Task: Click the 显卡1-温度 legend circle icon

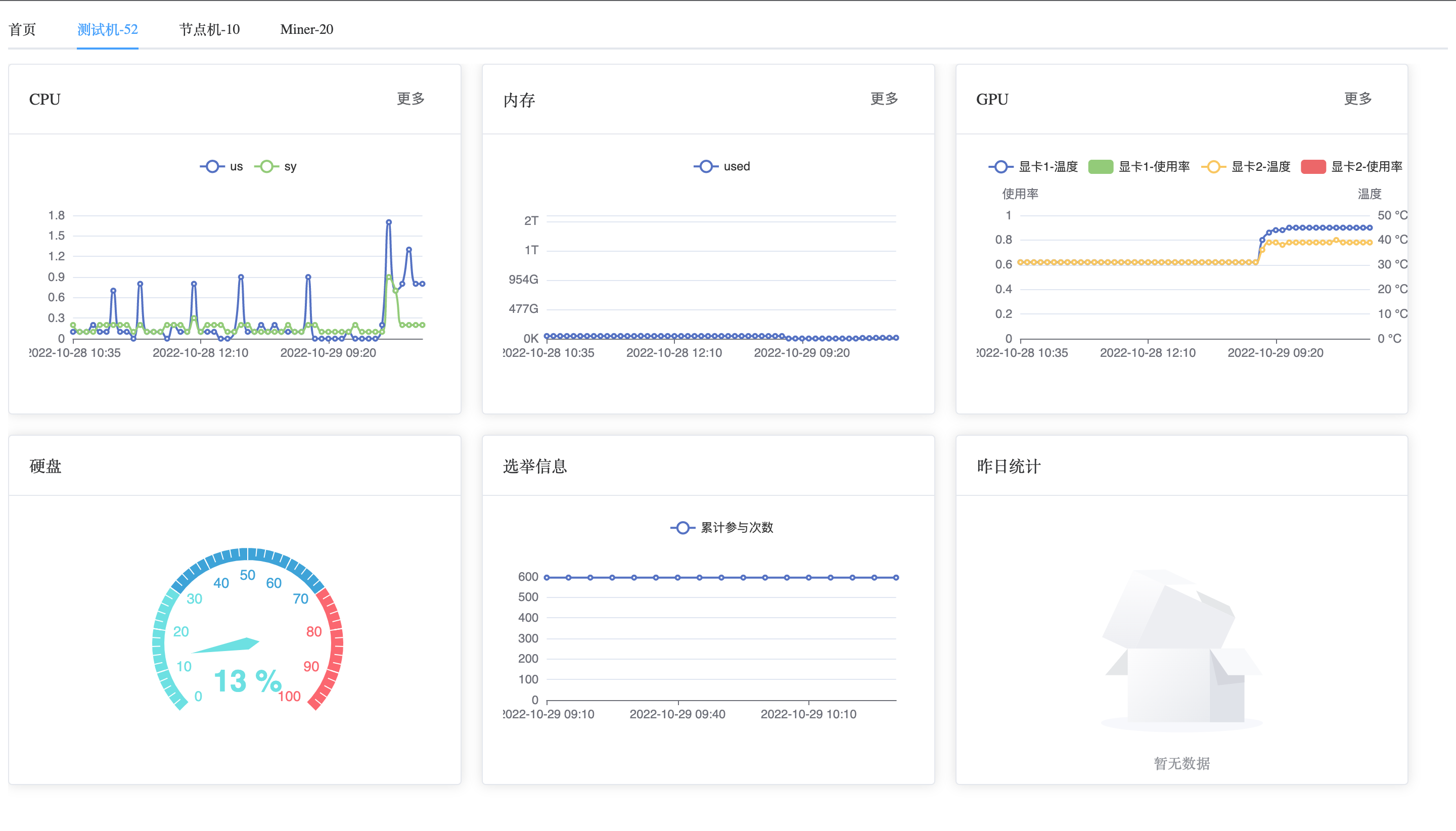Action: click(x=1000, y=166)
